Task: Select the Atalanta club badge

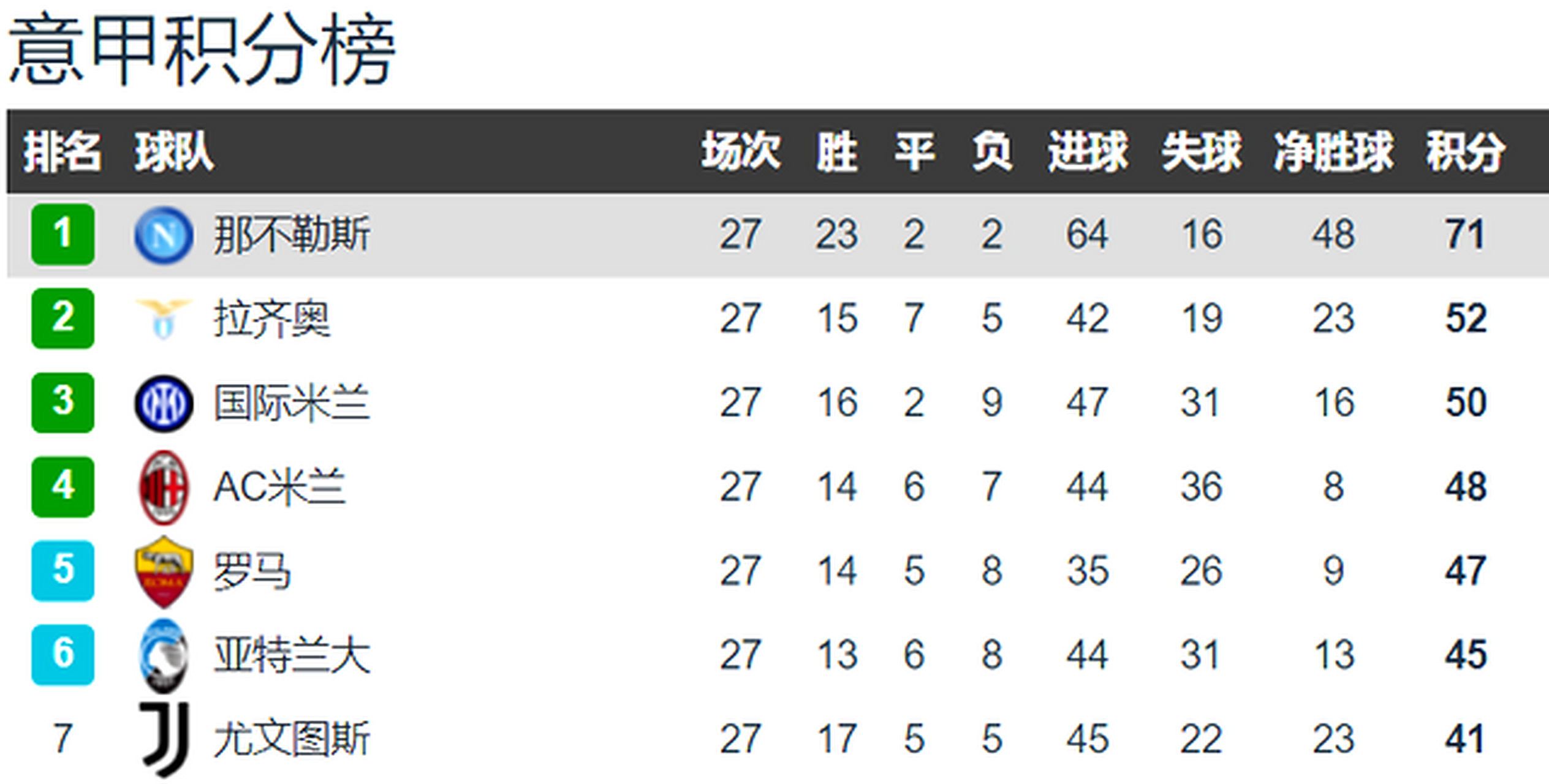Action: [164, 655]
